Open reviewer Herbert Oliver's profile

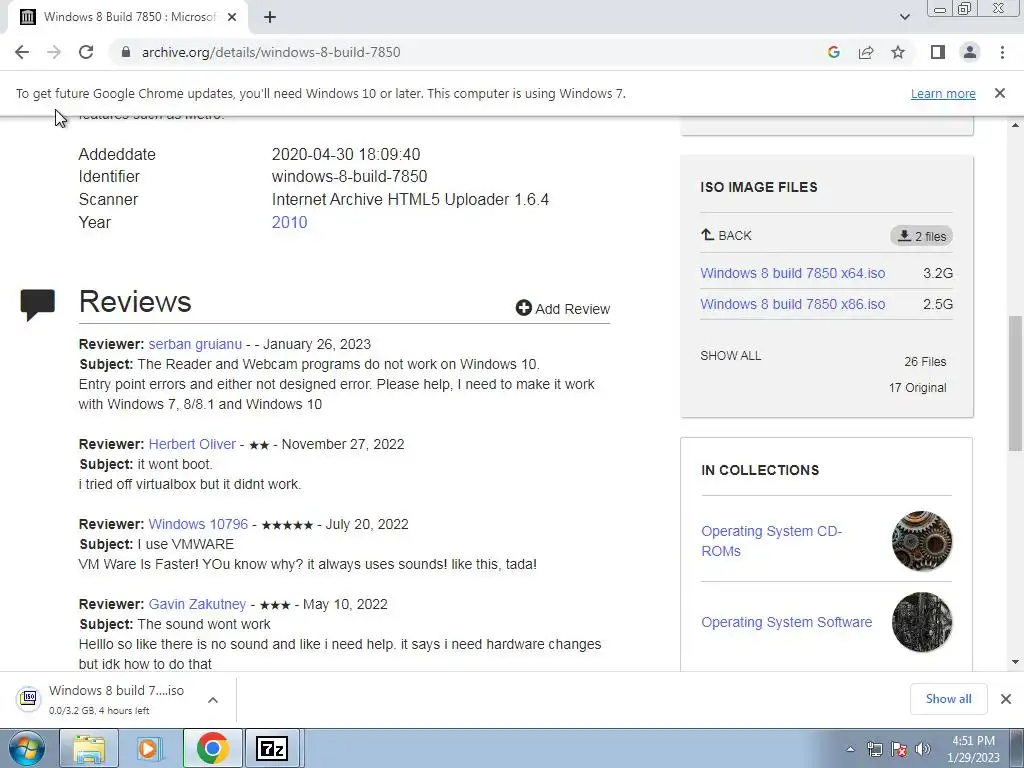(192, 444)
